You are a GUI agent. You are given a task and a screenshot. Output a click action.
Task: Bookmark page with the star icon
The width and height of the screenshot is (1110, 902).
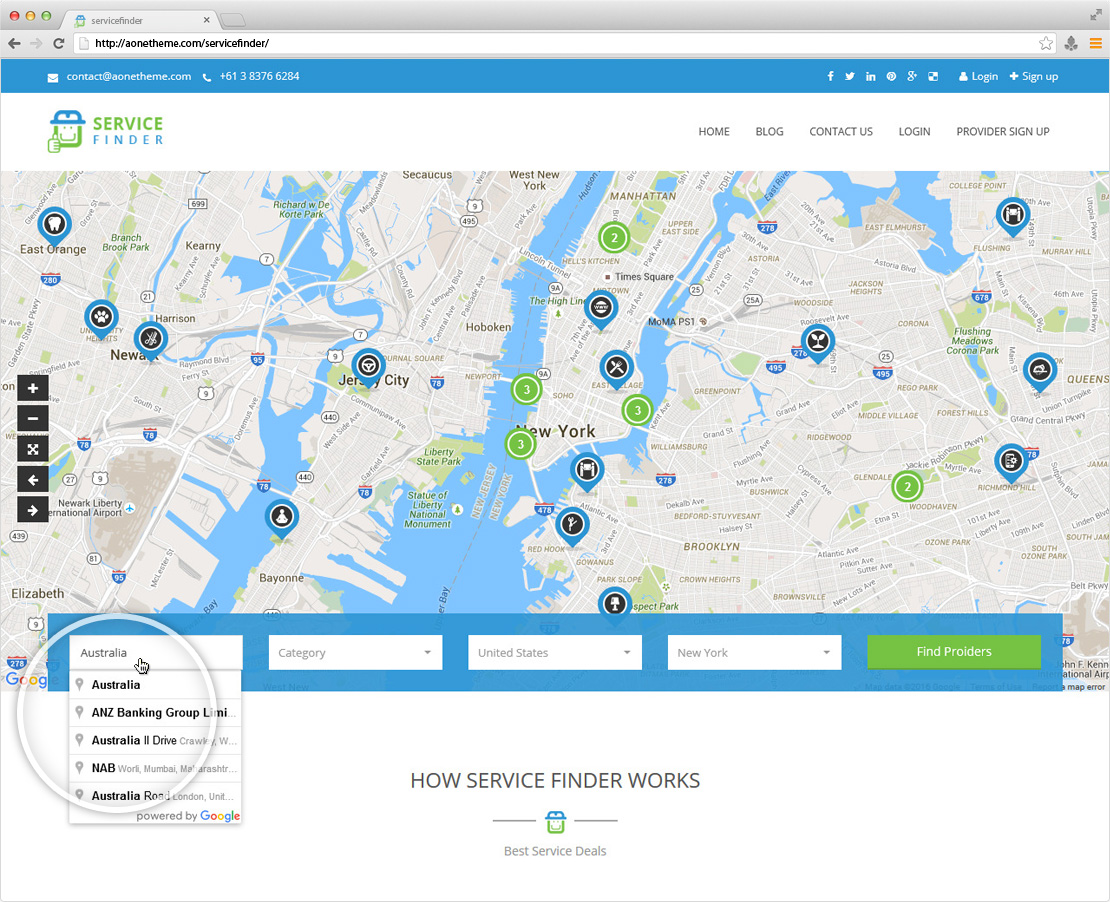pos(1045,43)
